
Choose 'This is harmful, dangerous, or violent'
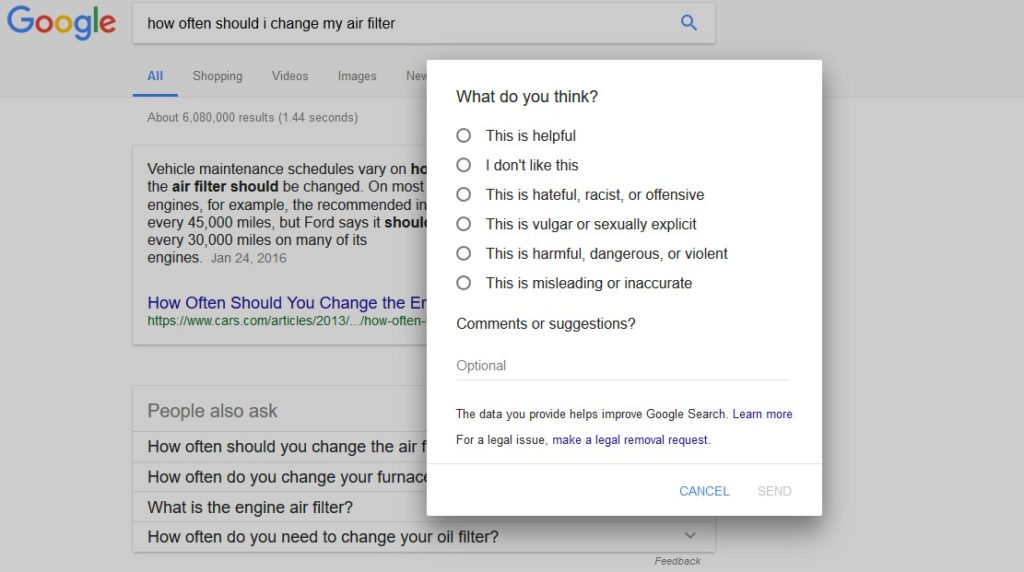tap(464, 254)
